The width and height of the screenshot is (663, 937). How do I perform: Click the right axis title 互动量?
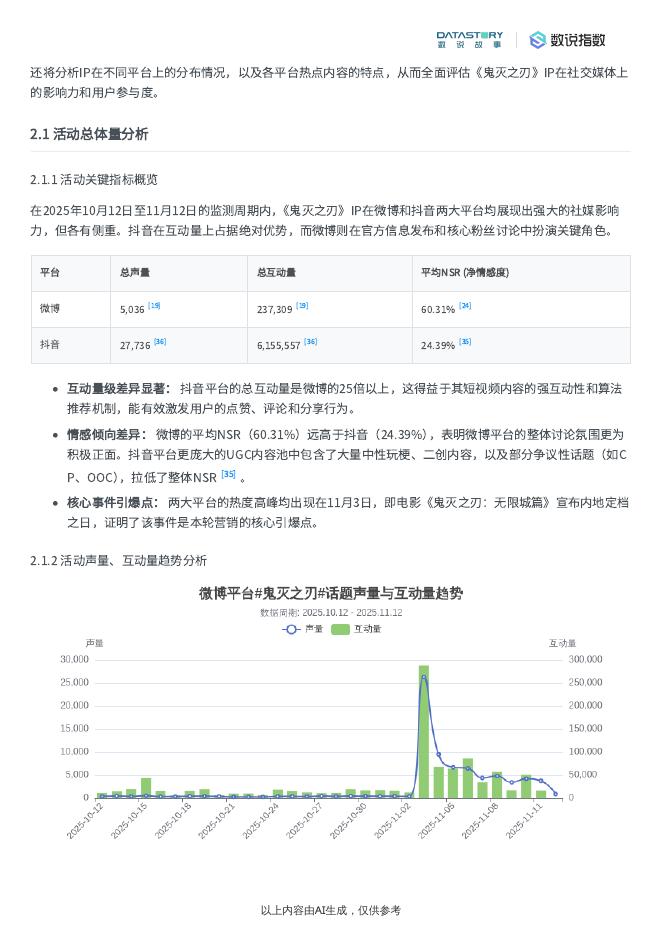tap(562, 643)
